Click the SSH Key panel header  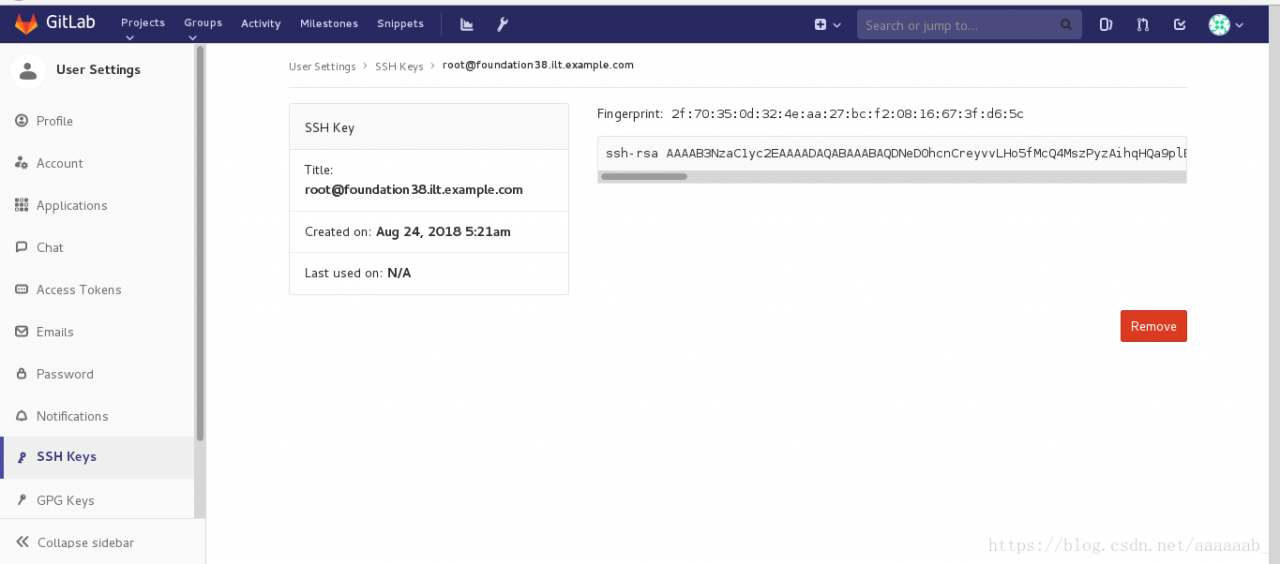(429, 127)
